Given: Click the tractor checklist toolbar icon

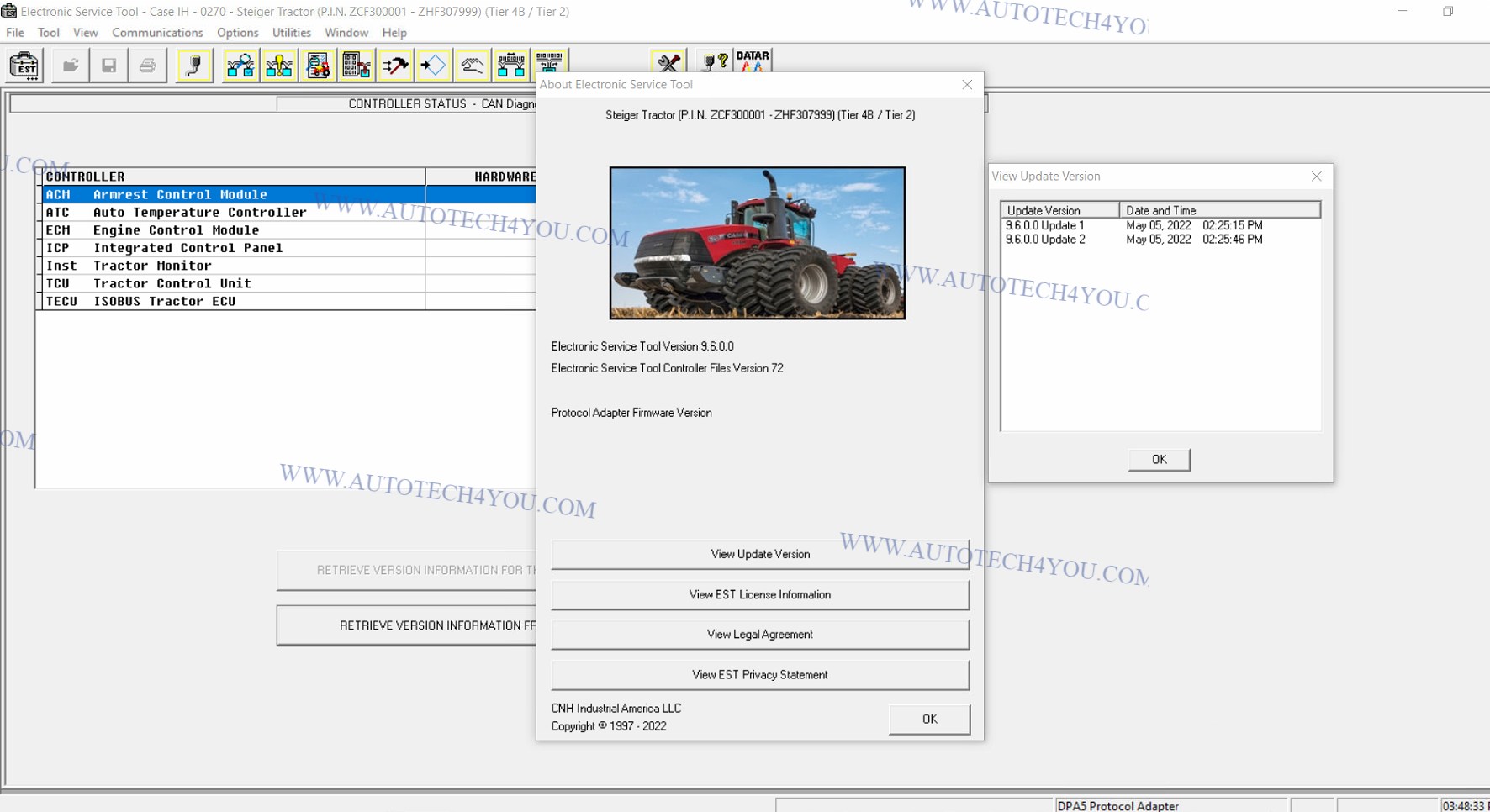Looking at the screenshot, I should pos(318,66).
